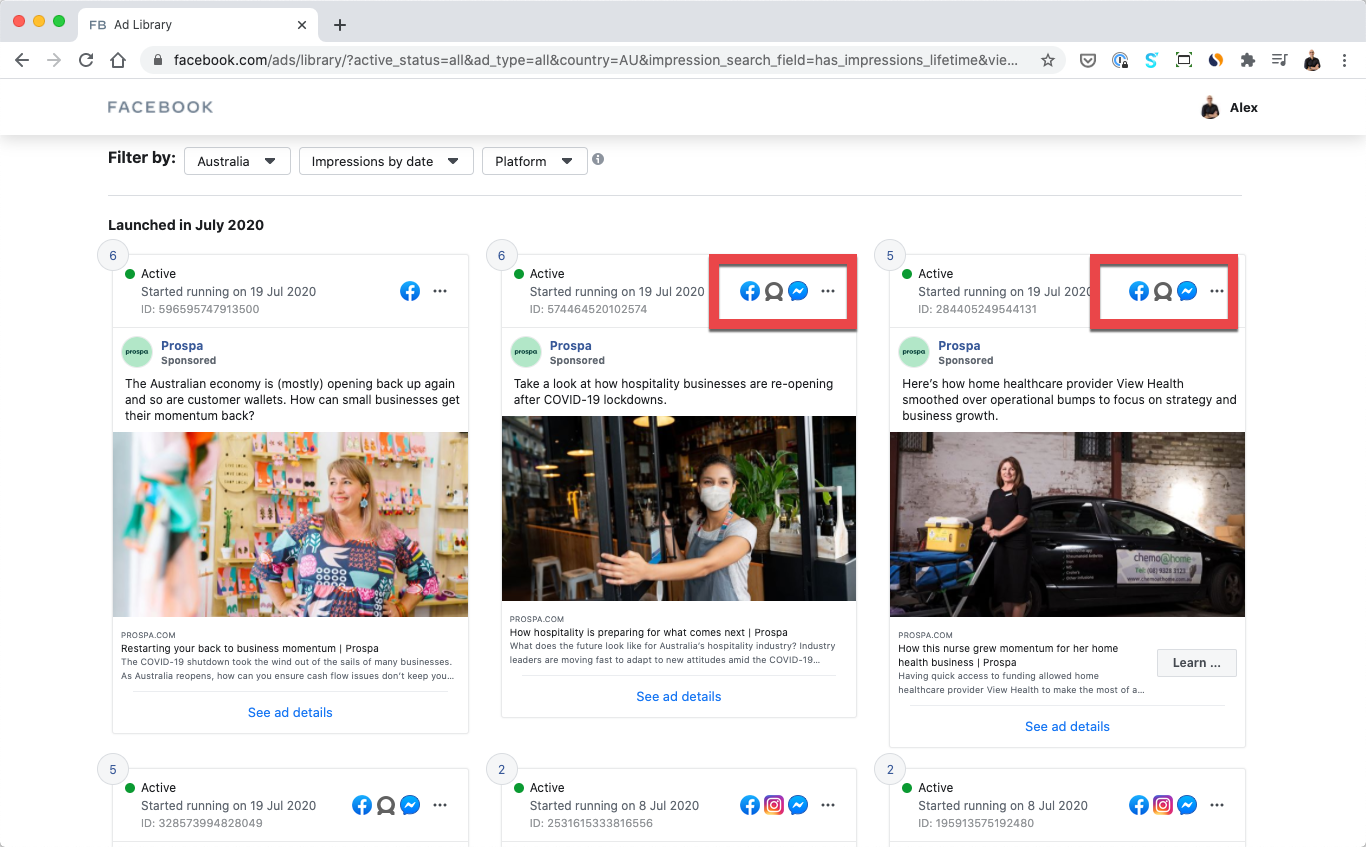
Task: Click the Facebook logo in header
Action: pos(160,107)
